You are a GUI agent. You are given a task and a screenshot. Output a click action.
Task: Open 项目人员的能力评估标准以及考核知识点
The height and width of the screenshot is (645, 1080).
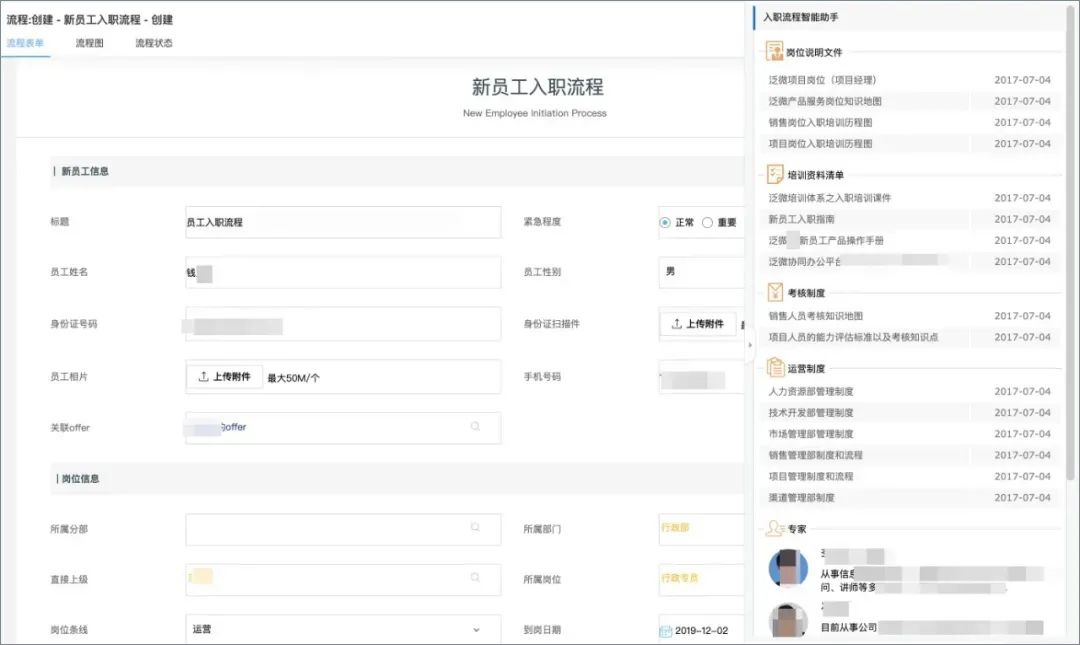(x=853, y=337)
